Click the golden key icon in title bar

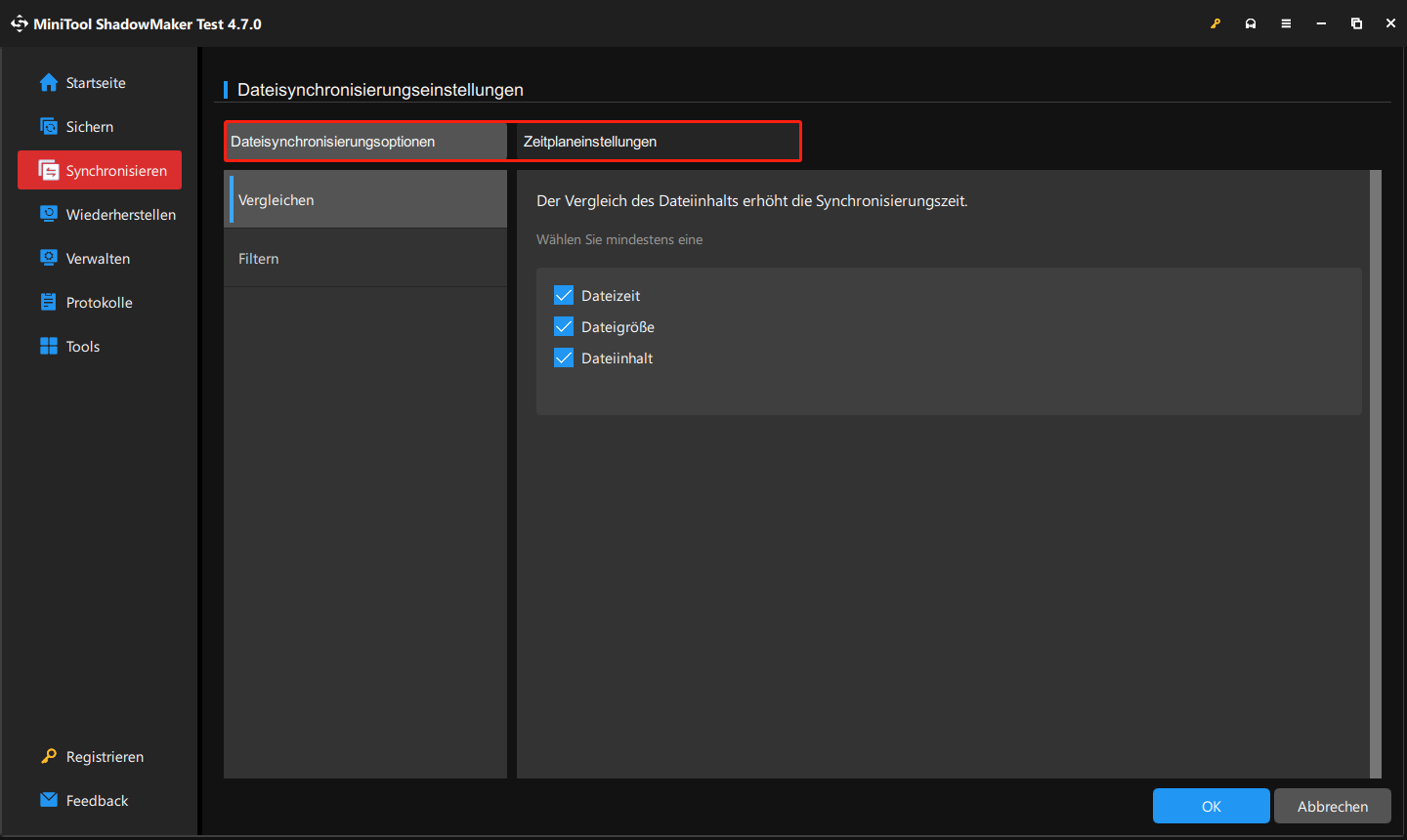[1215, 23]
